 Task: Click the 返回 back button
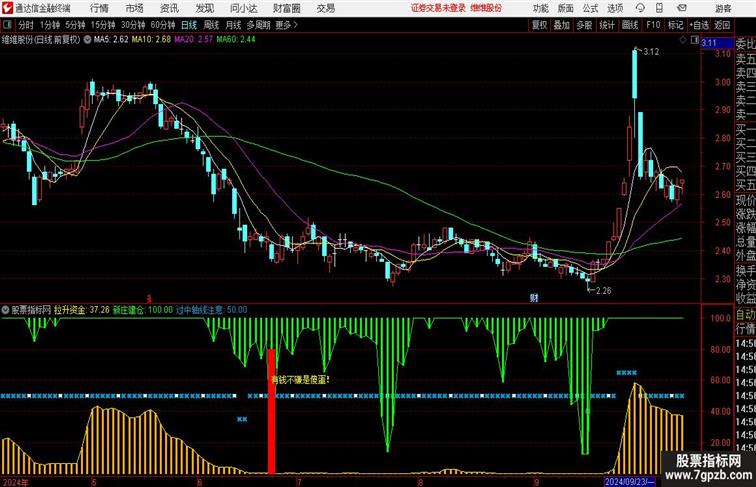point(722,25)
